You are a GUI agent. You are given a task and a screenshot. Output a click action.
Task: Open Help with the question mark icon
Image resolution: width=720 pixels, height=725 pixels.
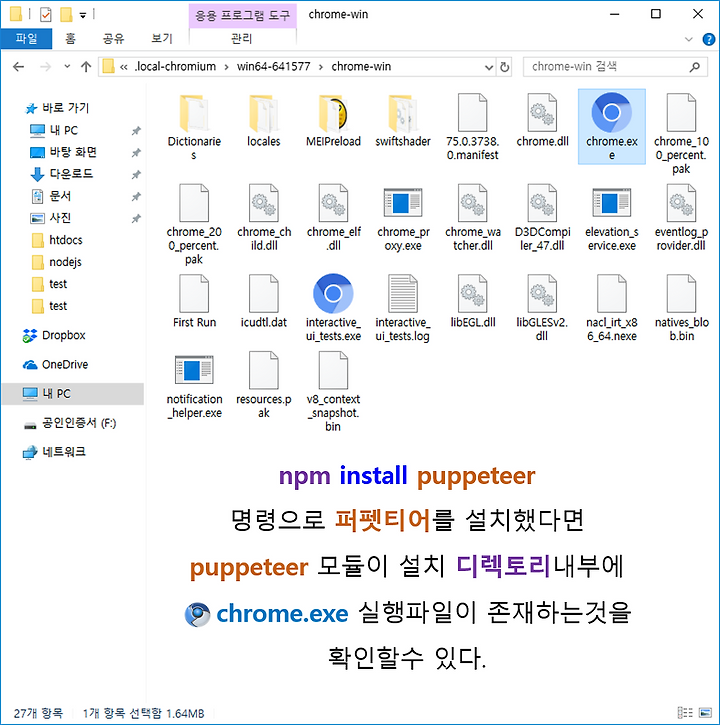pyautogui.click(x=708, y=39)
